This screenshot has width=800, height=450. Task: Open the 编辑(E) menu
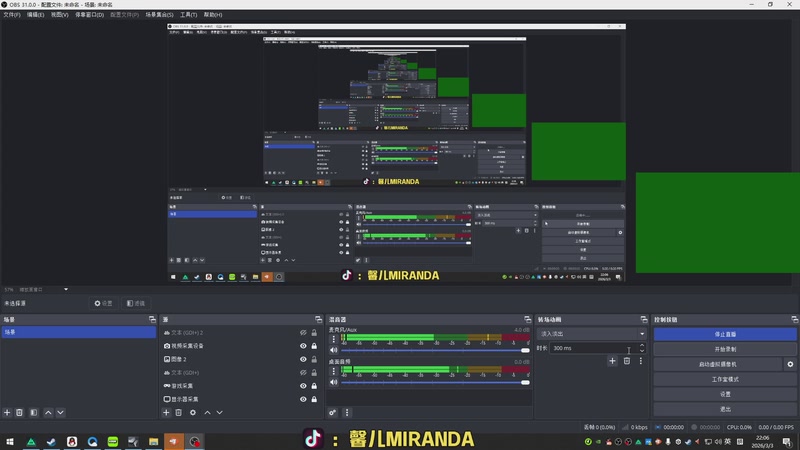pyautogui.click(x=35, y=15)
